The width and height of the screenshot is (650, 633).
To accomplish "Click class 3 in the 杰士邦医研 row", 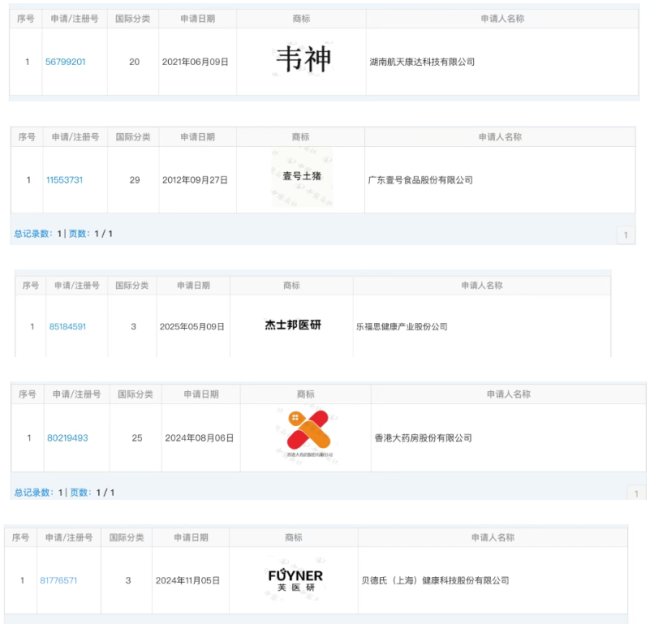I will point(133,327).
